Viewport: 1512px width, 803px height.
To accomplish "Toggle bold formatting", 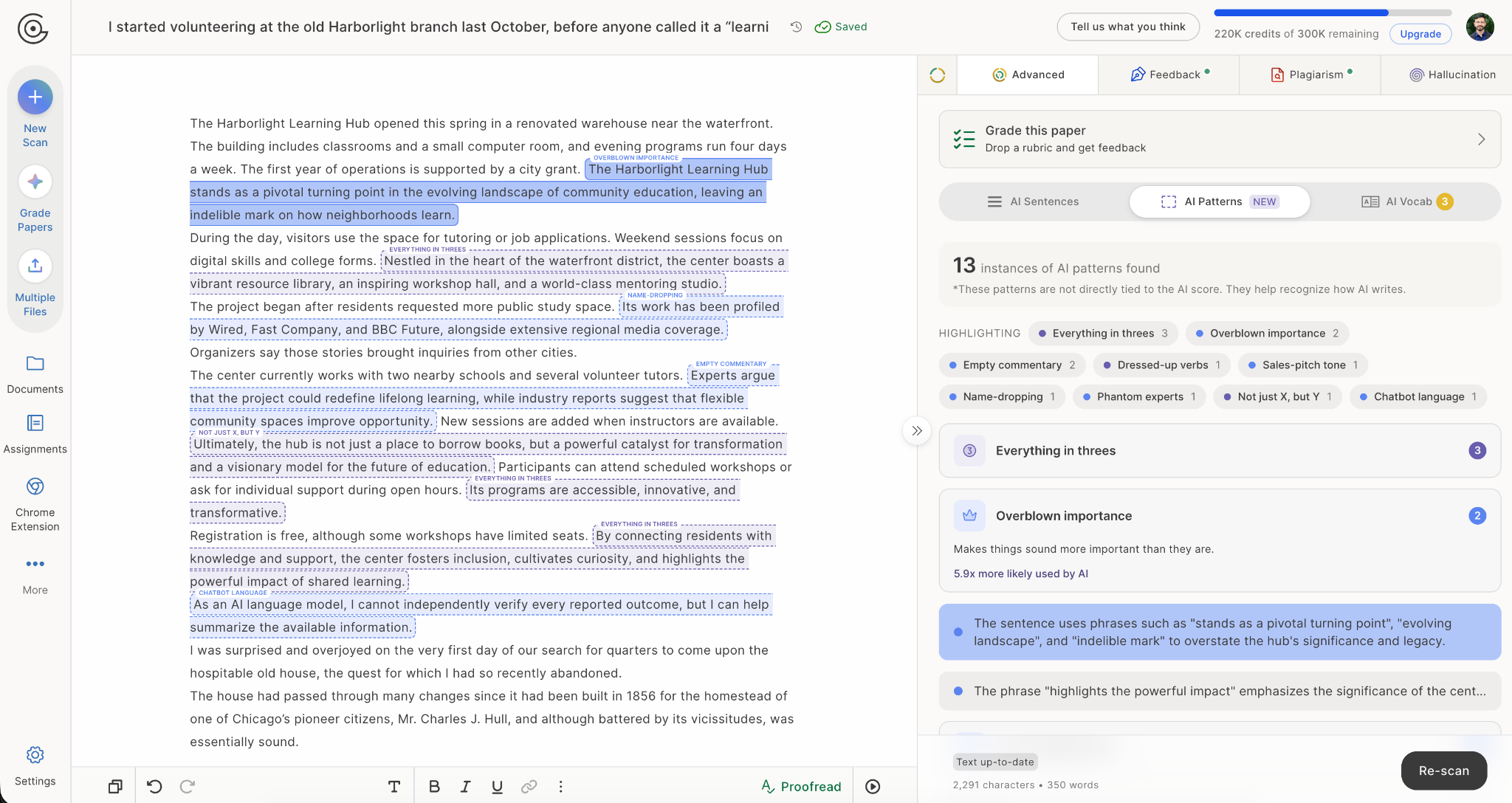I will tap(434, 787).
